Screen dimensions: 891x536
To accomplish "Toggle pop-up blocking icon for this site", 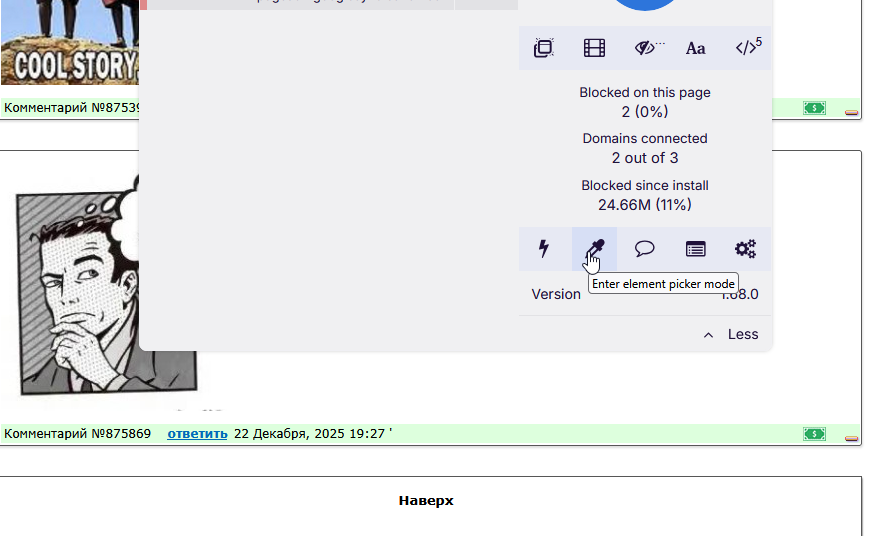I will coord(544,48).
